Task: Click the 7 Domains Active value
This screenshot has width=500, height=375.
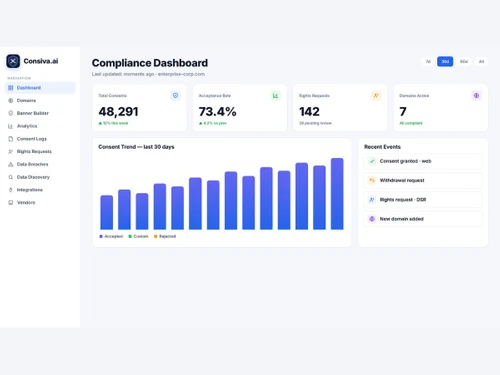Action: tap(403, 112)
